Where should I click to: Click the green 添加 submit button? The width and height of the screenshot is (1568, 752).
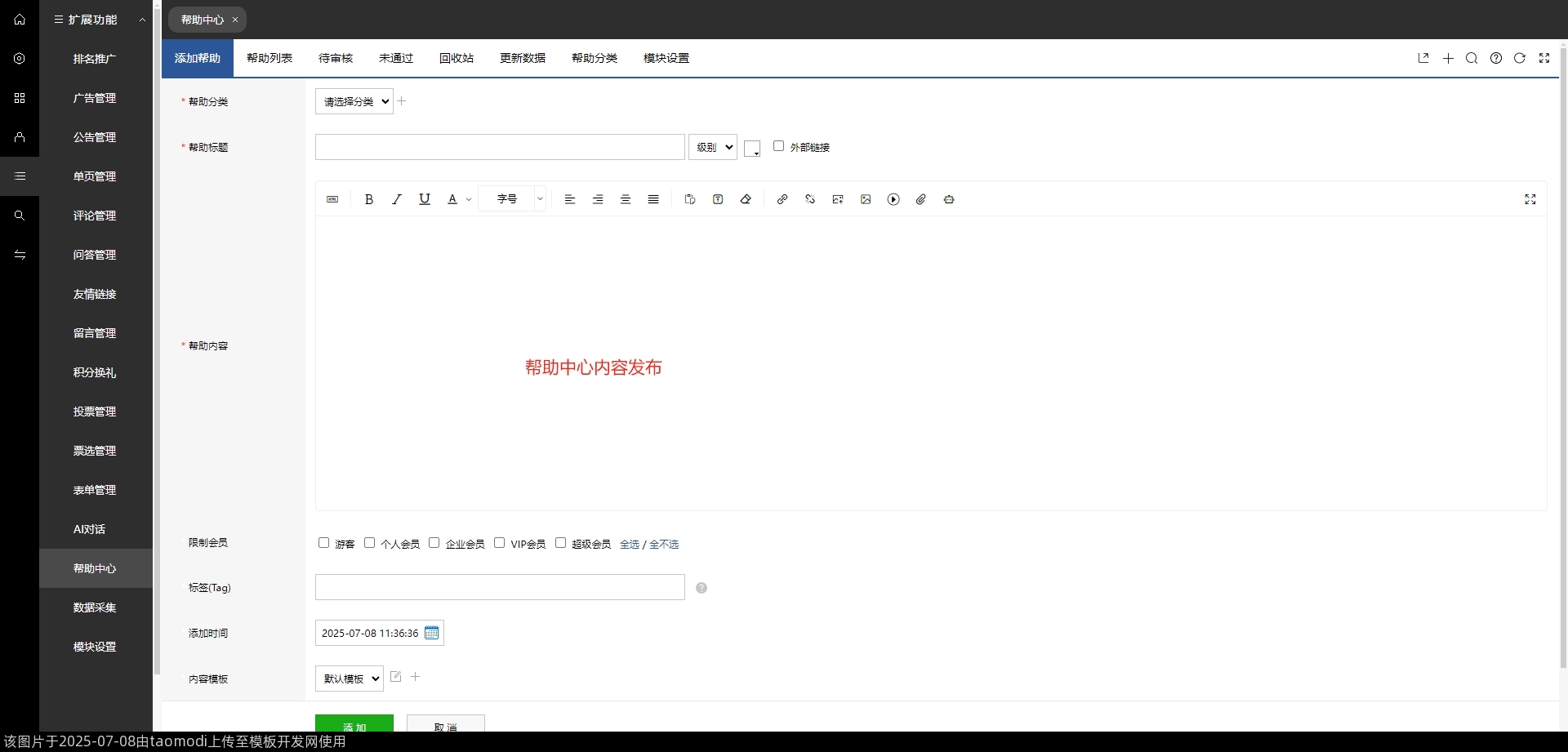(354, 727)
